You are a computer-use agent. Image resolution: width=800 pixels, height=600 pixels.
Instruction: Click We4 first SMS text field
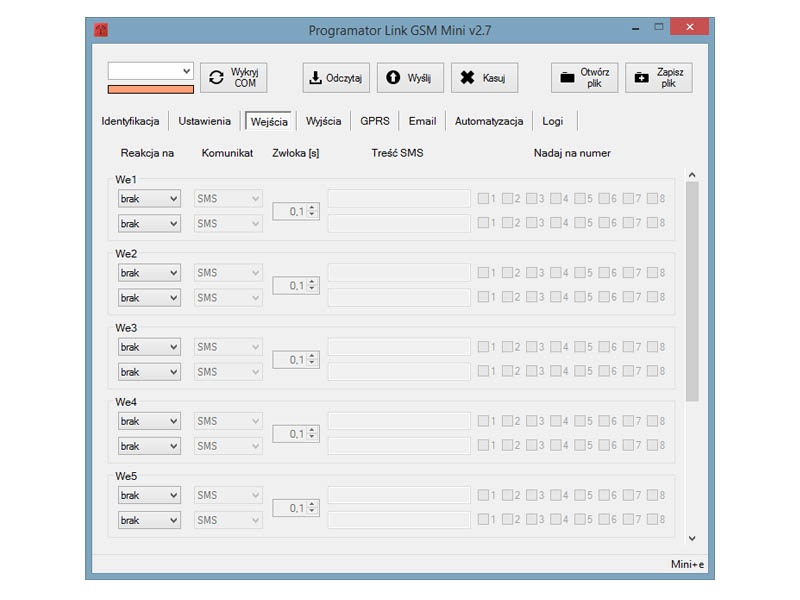[399, 421]
